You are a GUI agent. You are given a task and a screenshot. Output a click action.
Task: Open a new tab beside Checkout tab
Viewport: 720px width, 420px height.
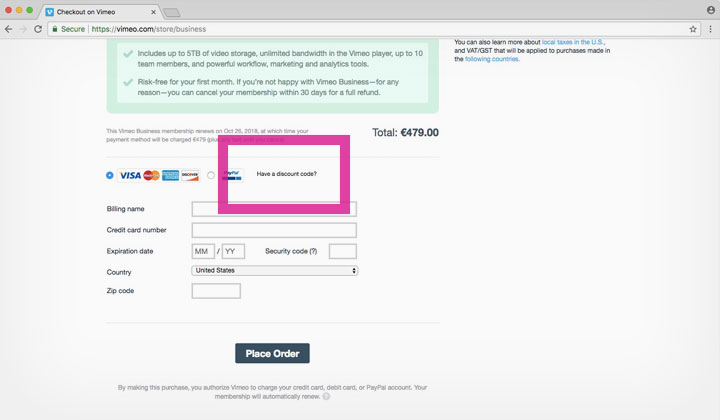(172, 12)
